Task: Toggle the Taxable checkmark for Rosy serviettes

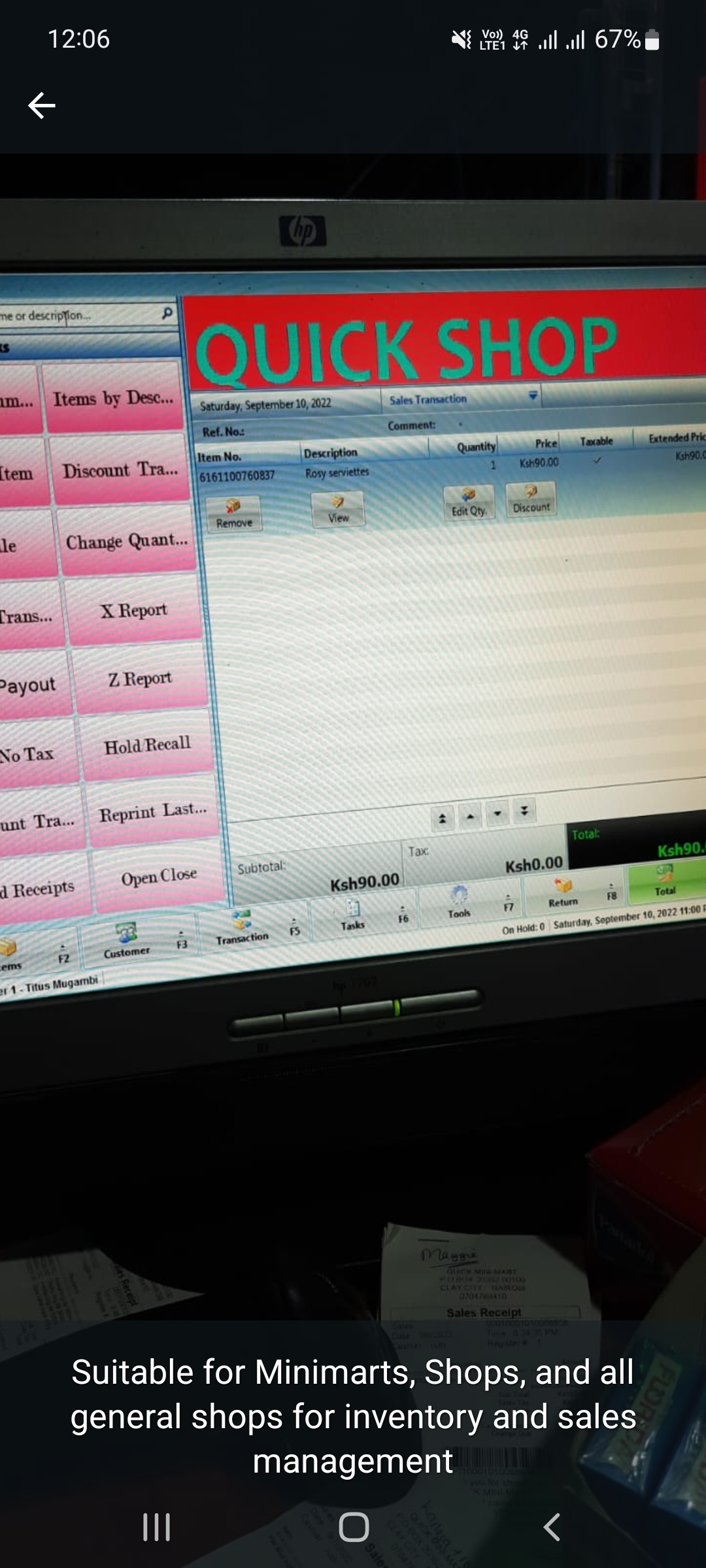Action: click(x=597, y=461)
